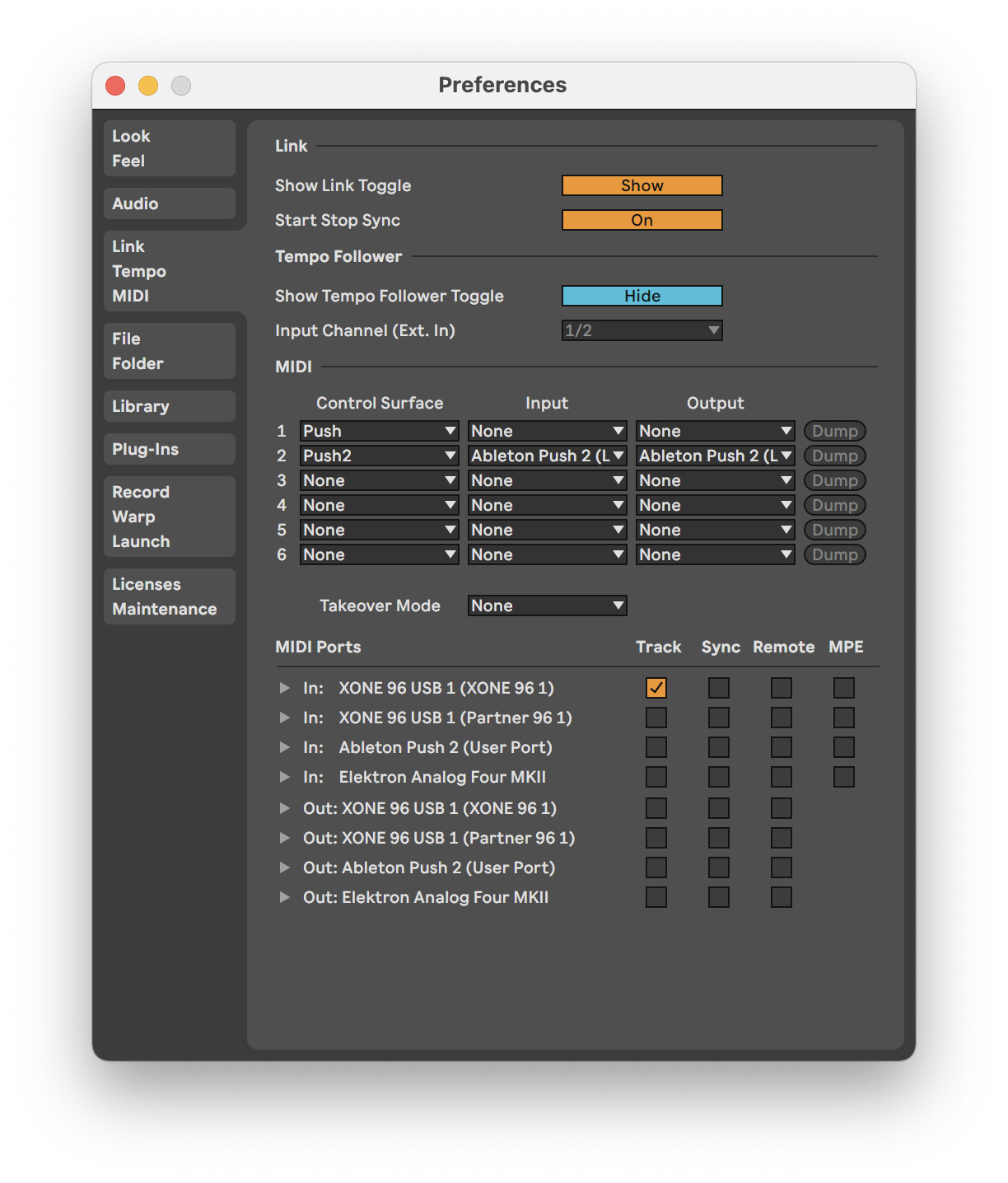Enable Sync for Out Elektron Analog Four

[719, 897]
